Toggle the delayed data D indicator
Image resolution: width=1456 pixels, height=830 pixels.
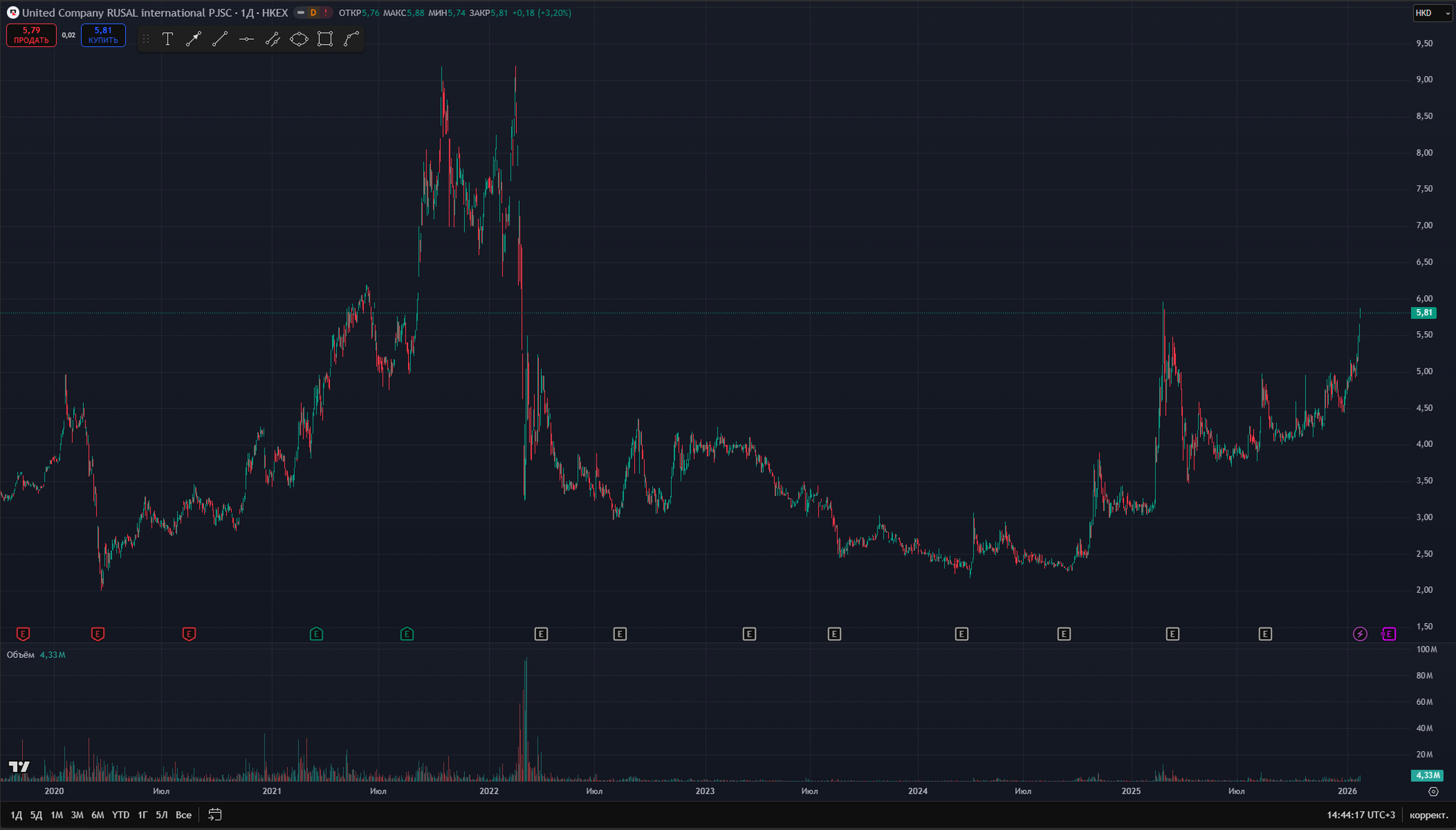(x=313, y=13)
